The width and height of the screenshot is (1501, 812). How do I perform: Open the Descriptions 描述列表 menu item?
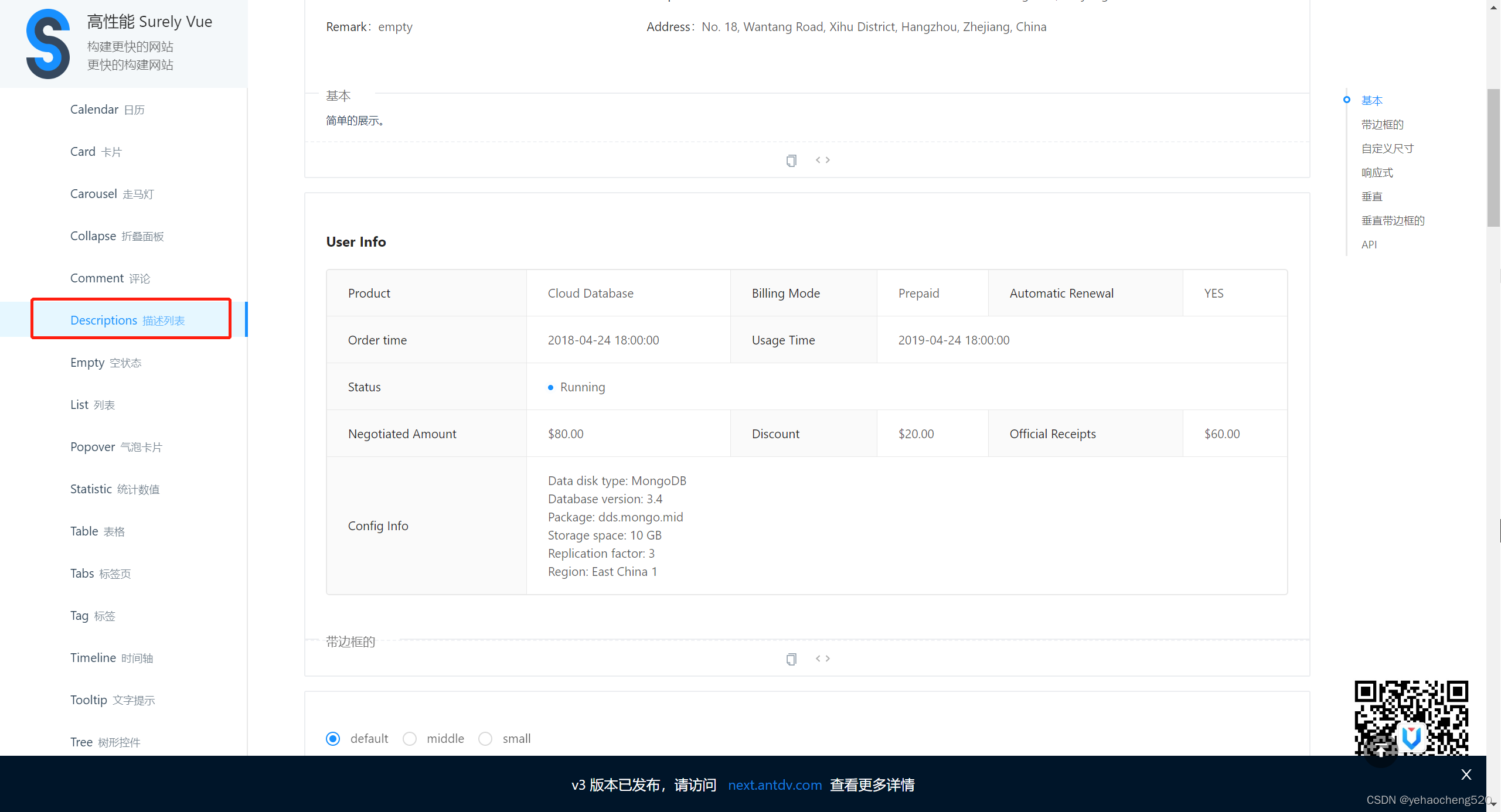click(128, 320)
